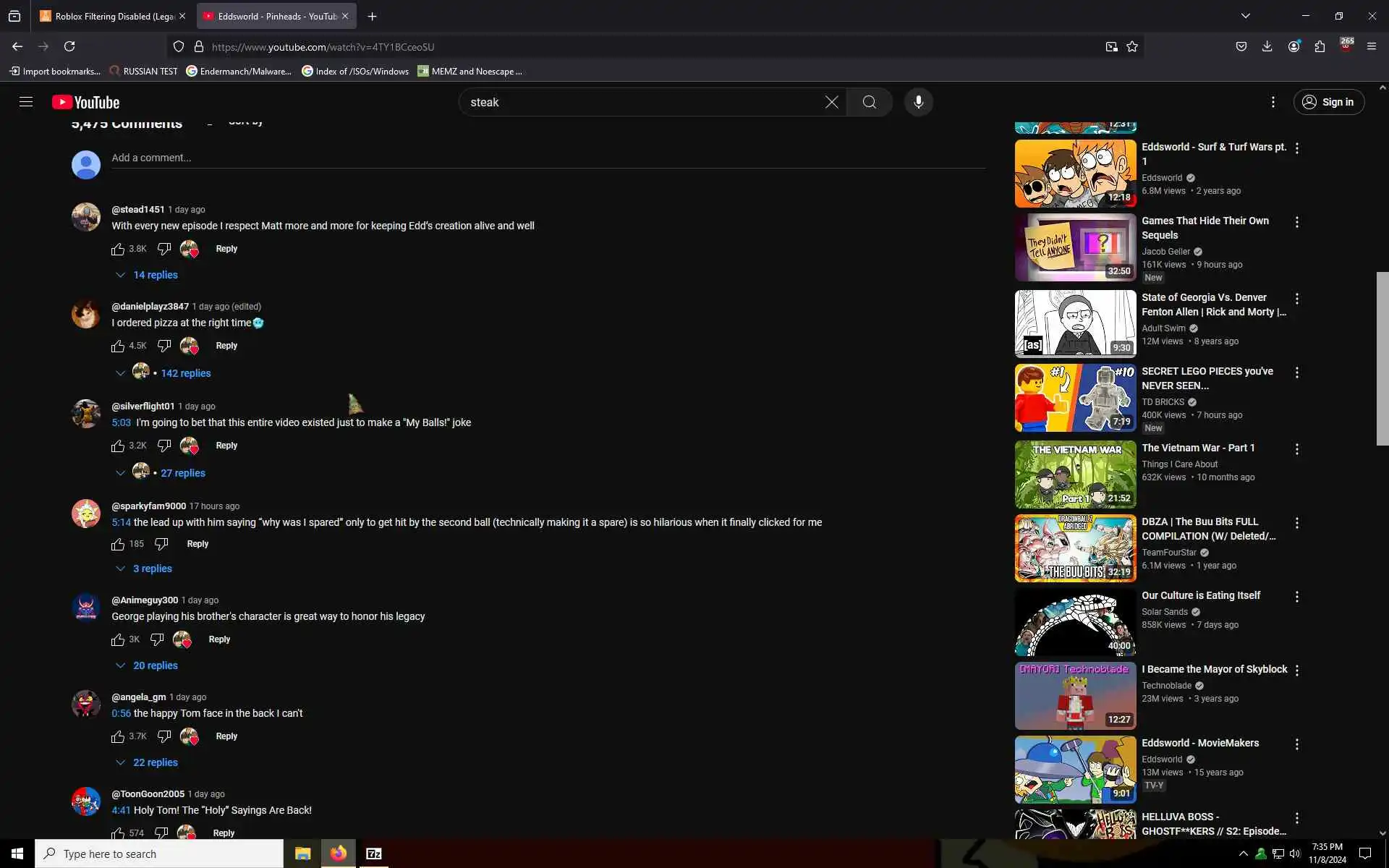
Task: Switch to Roblox Filtering Disabled tab
Action: click(x=109, y=16)
